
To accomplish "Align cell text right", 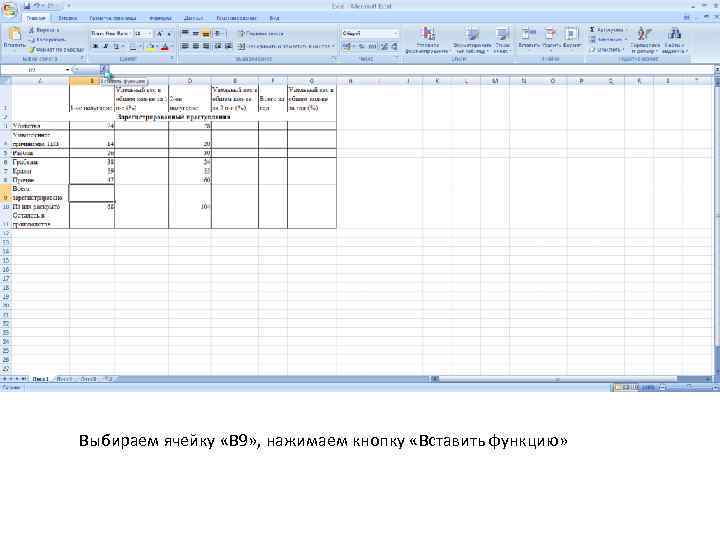I will [206, 46].
